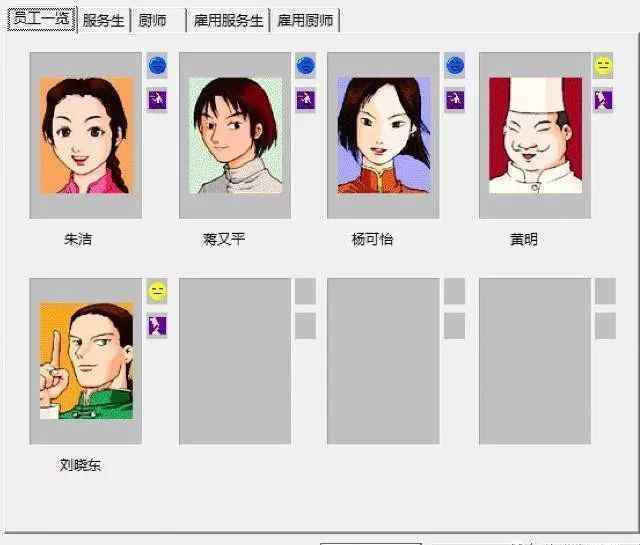The image size is (640, 545).
Task: Go to the 雇用服务生 tab
Action: [228, 20]
